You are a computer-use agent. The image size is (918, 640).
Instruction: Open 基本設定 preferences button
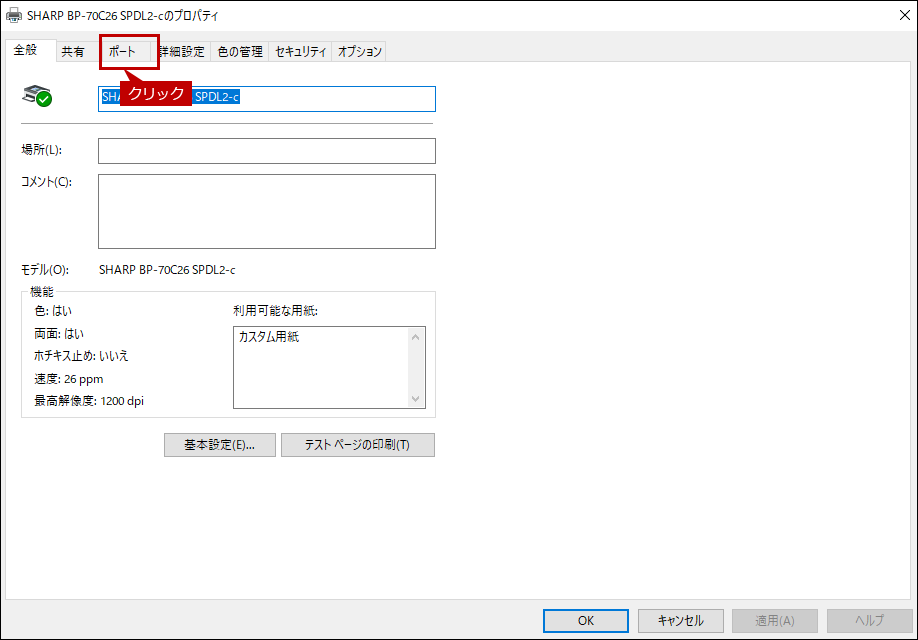219,445
